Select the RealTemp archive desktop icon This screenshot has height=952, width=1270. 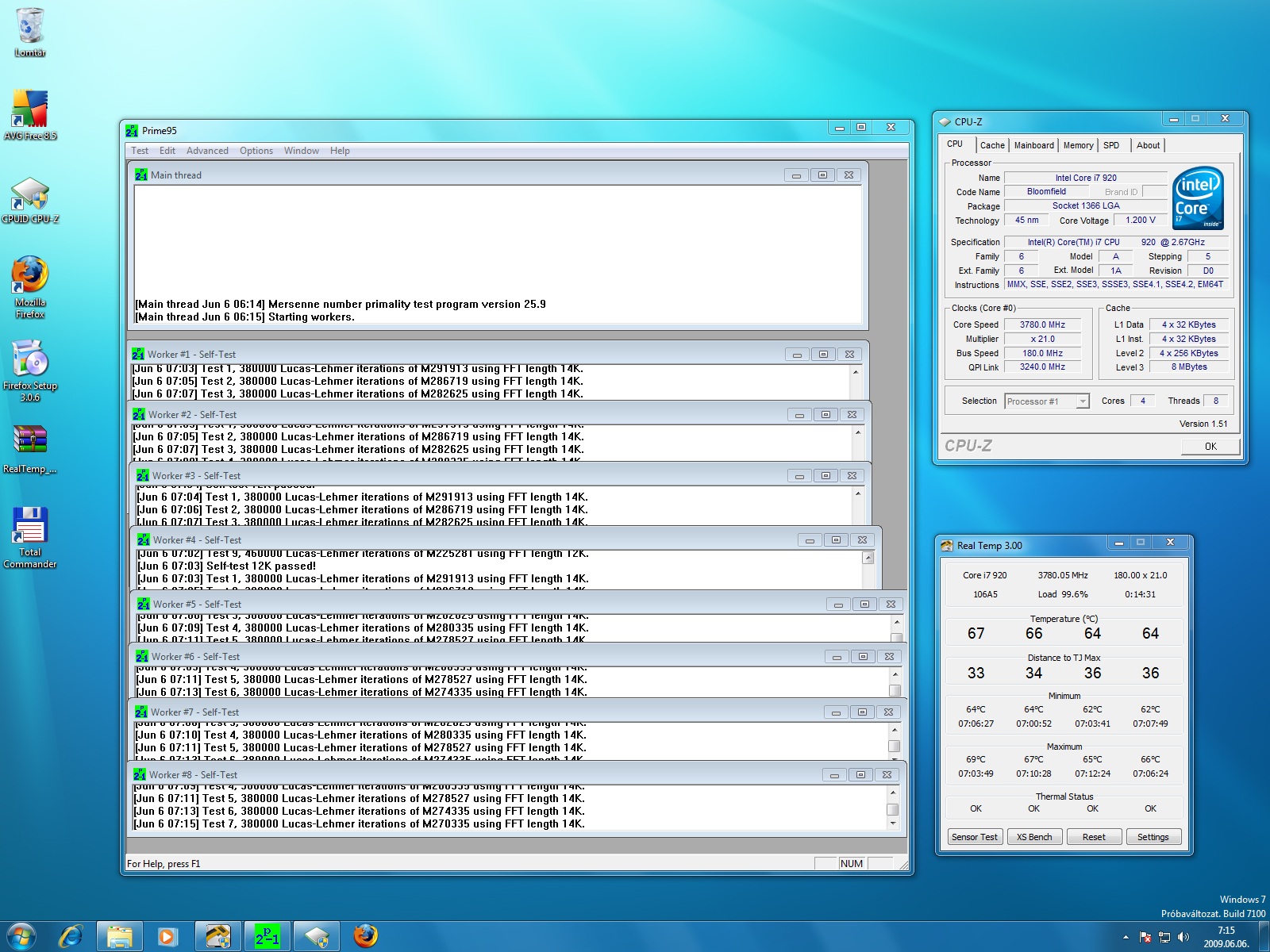pos(29,448)
